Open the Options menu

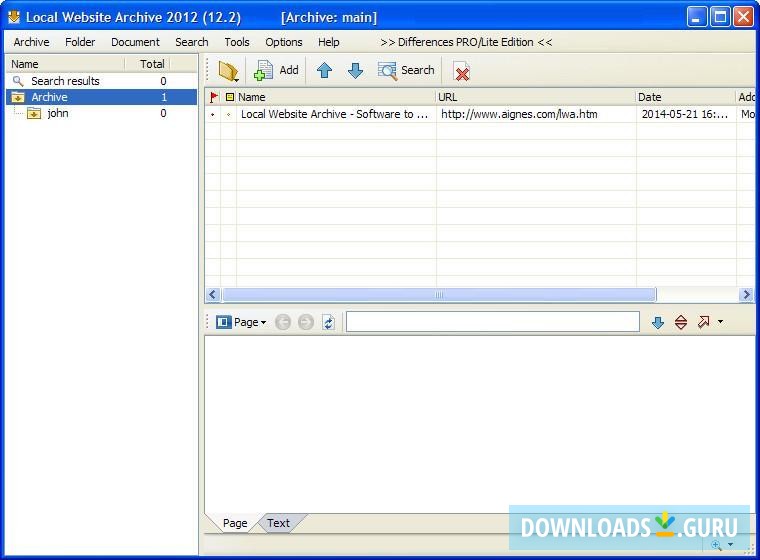[x=284, y=42]
